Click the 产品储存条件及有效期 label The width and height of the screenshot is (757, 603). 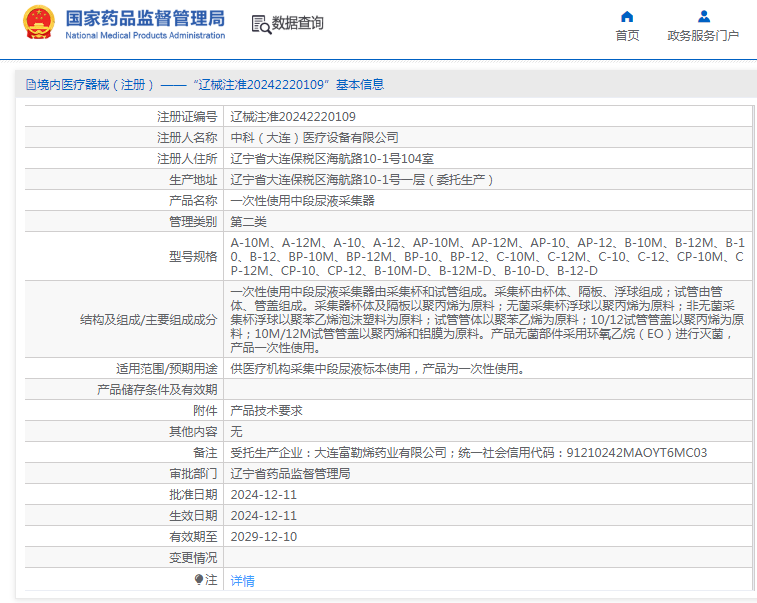click(x=157, y=390)
